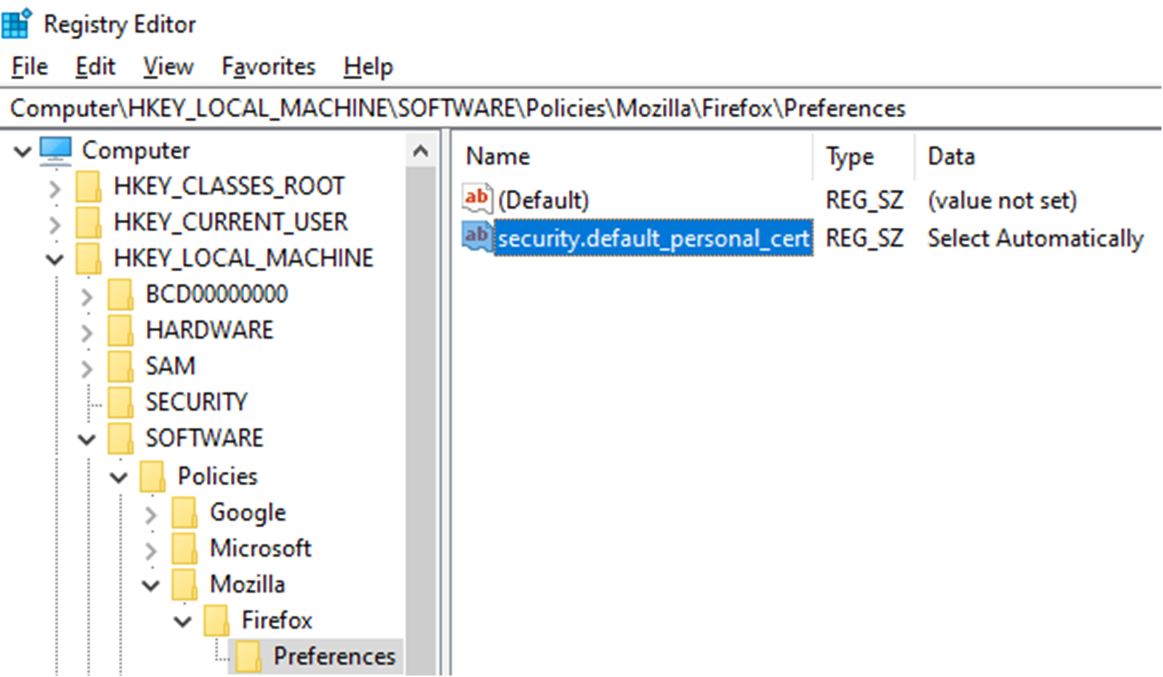The width and height of the screenshot is (1163, 677).
Task: Select the Mozilla key label
Action: click(x=247, y=584)
